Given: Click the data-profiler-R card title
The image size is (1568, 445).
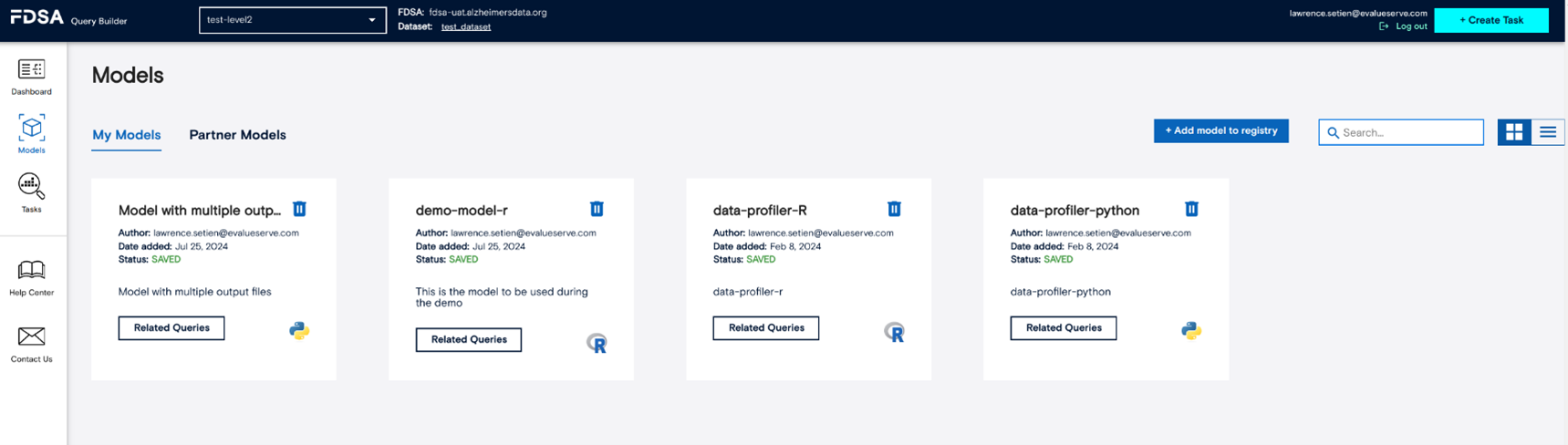Looking at the screenshot, I should (x=760, y=211).
